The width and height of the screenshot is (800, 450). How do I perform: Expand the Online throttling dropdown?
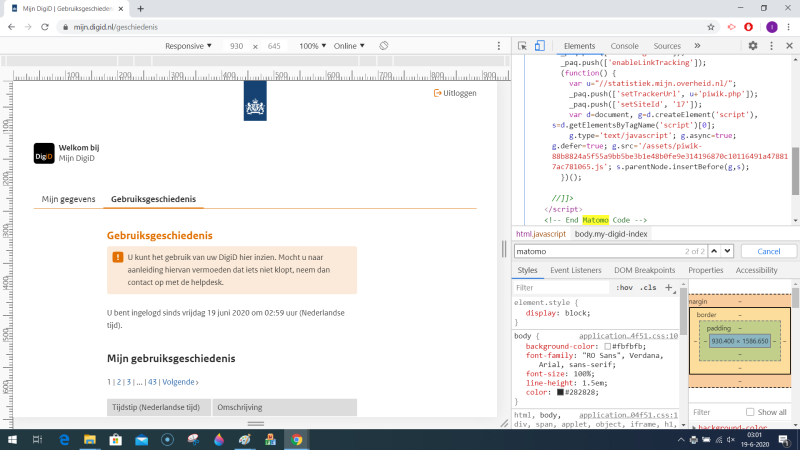[x=349, y=46]
